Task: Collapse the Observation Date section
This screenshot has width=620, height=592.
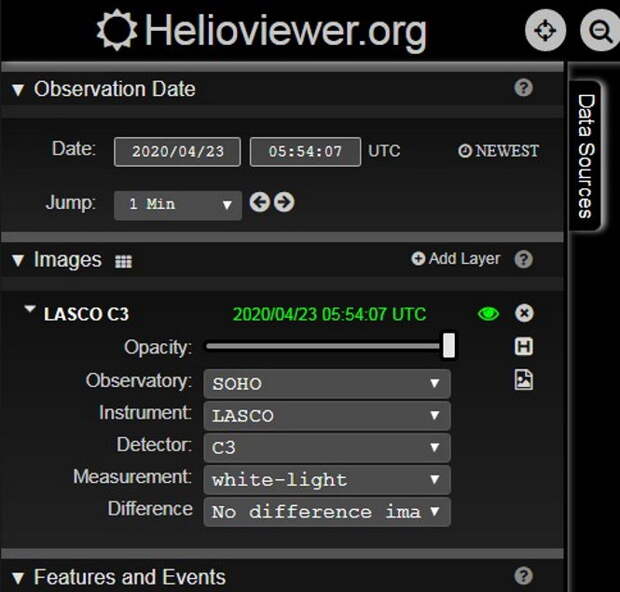Action: click(18, 90)
